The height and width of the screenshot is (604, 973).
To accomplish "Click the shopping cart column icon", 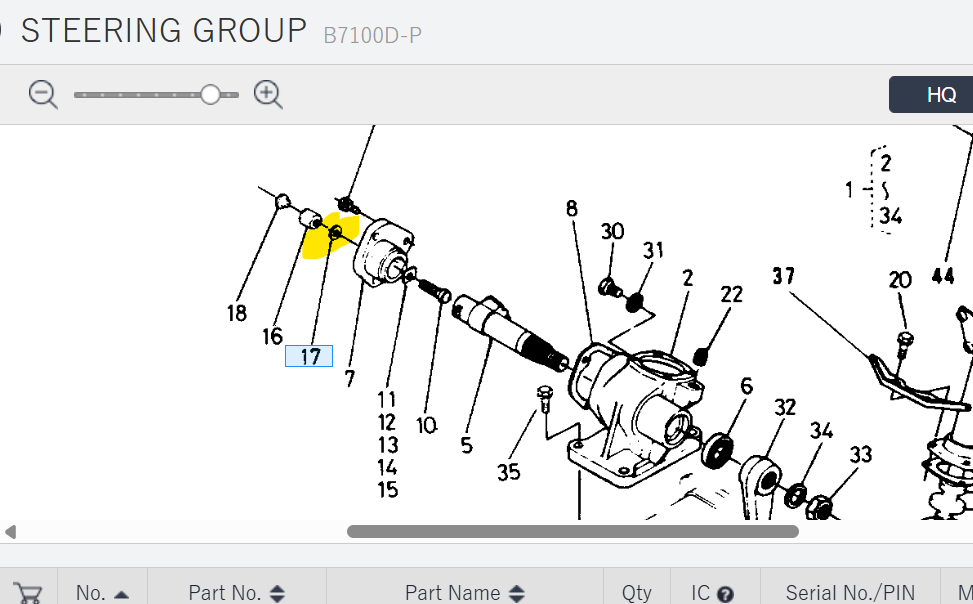I will pos(28,592).
